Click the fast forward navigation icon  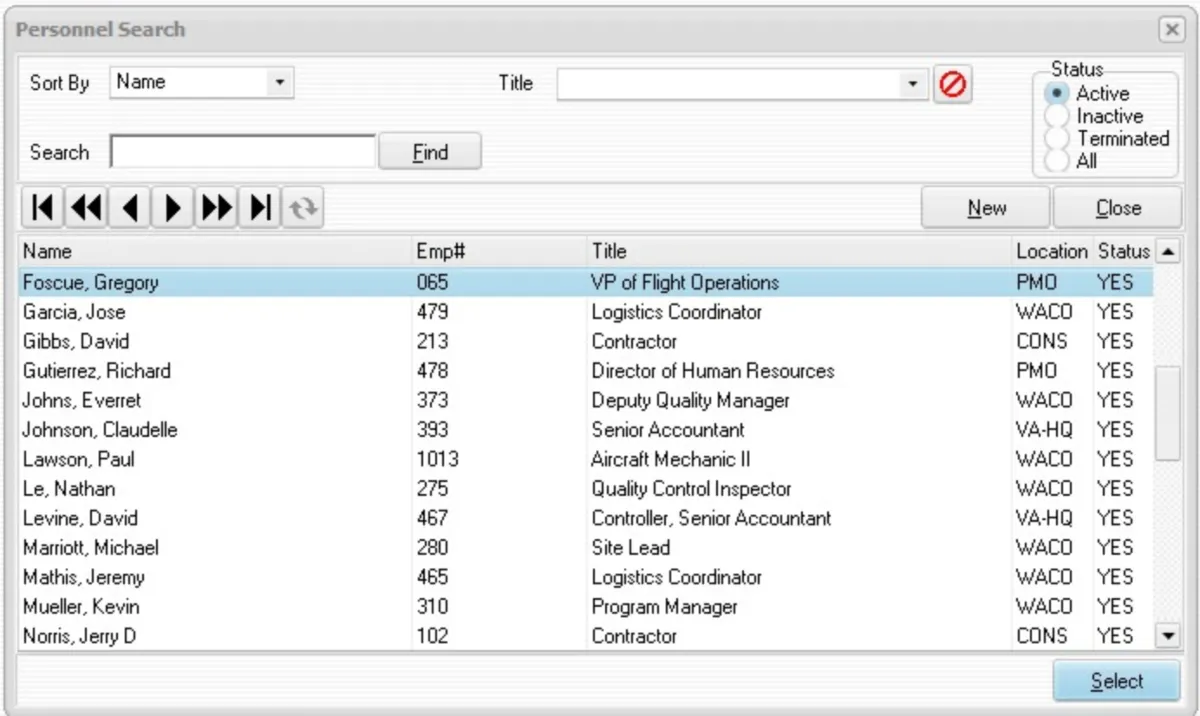click(x=215, y=207)
